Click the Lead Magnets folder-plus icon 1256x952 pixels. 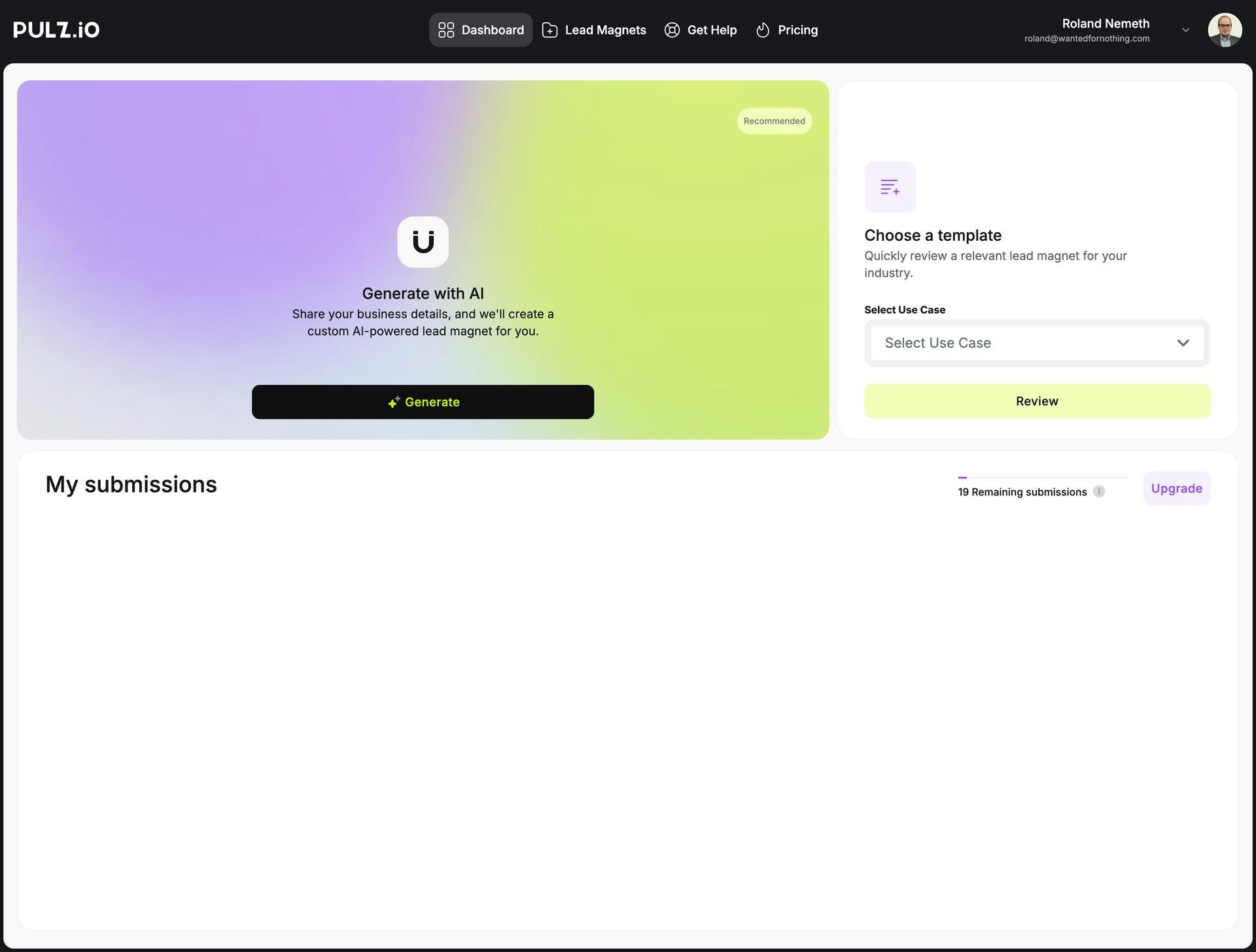(x=549, y=30)
